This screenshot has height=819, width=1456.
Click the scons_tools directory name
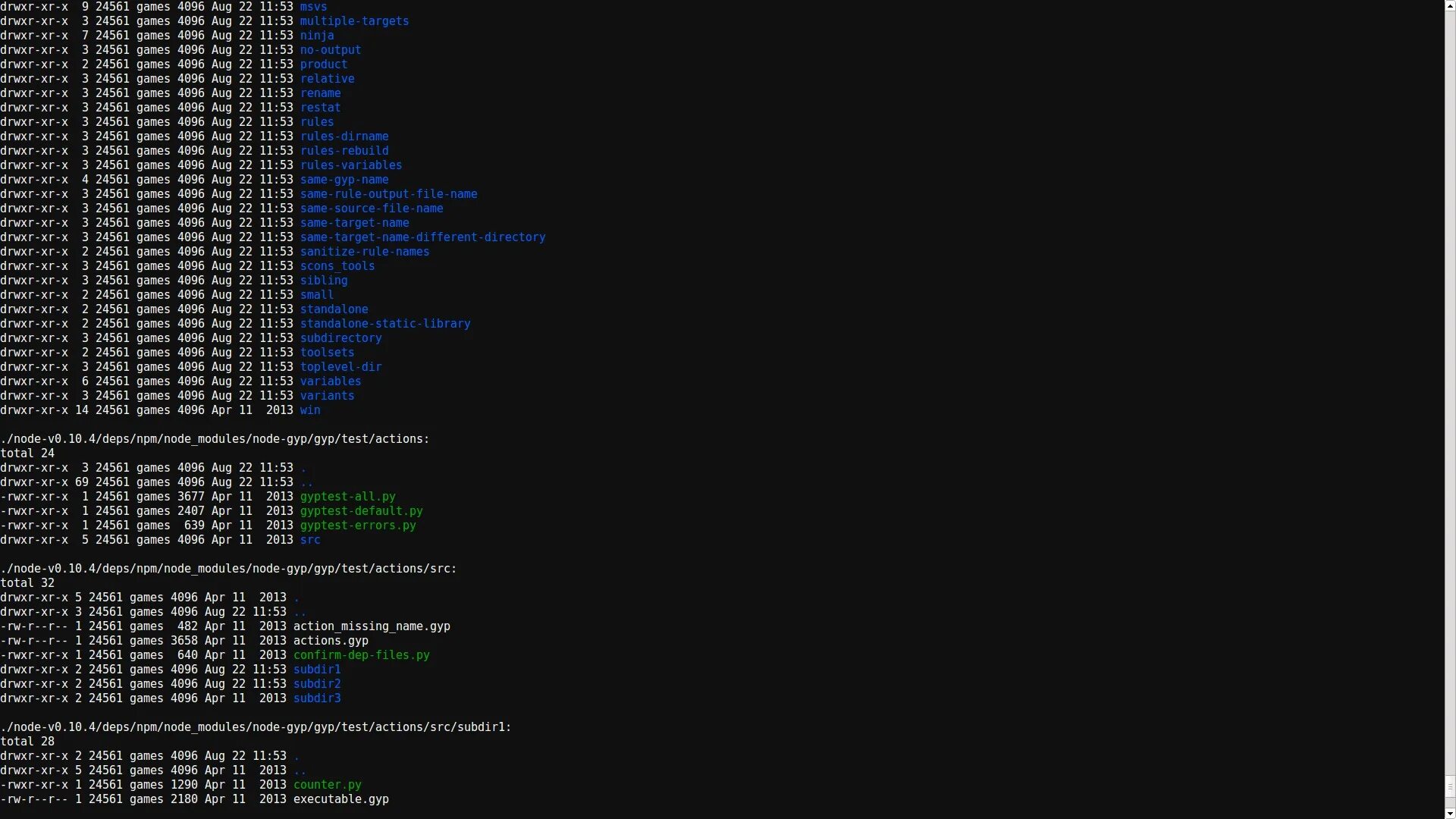click(x=337, y=266)
